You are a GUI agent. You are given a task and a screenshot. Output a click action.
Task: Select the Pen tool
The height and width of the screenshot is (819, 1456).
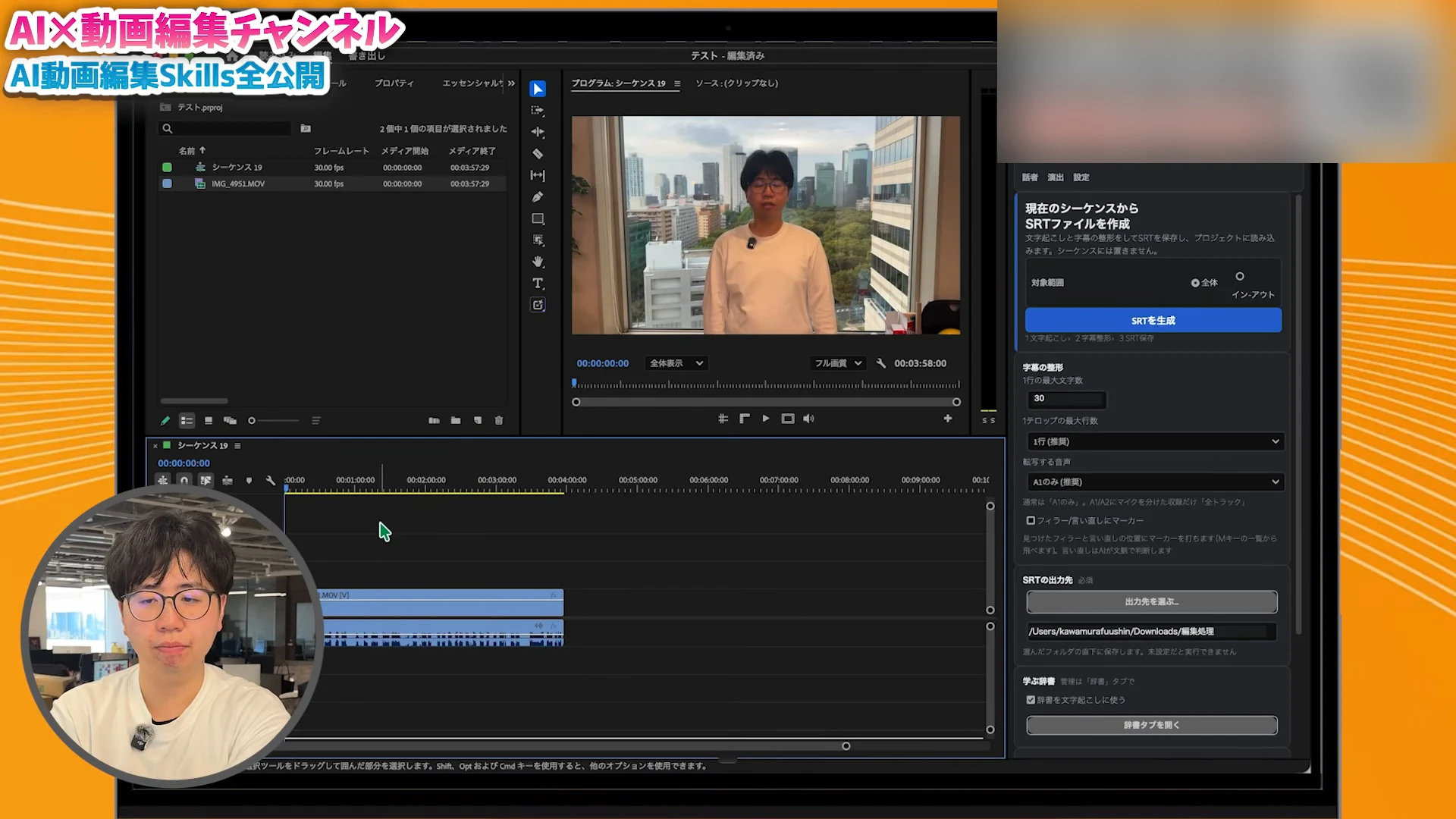click(538, 197)
